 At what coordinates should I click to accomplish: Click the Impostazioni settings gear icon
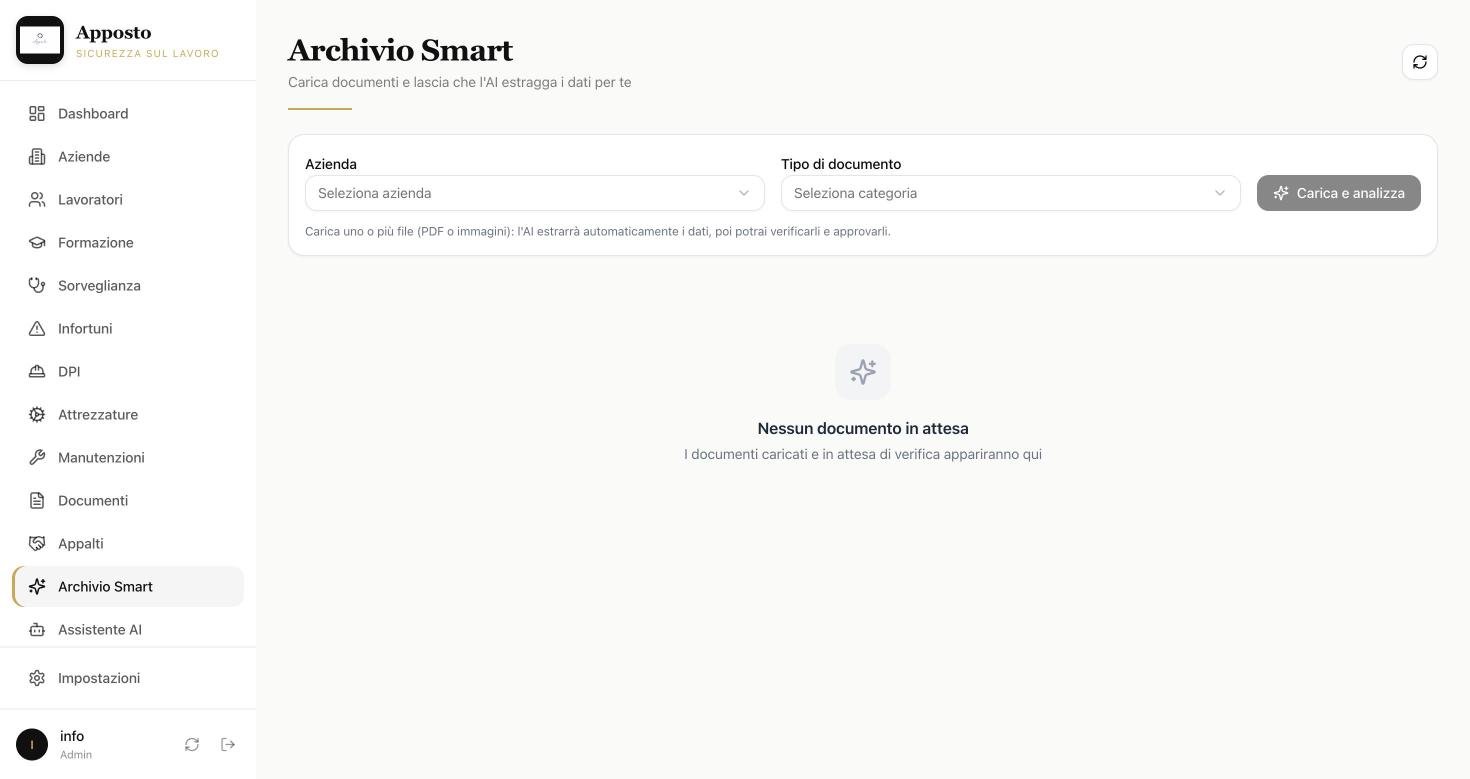[x=37, y=678]
